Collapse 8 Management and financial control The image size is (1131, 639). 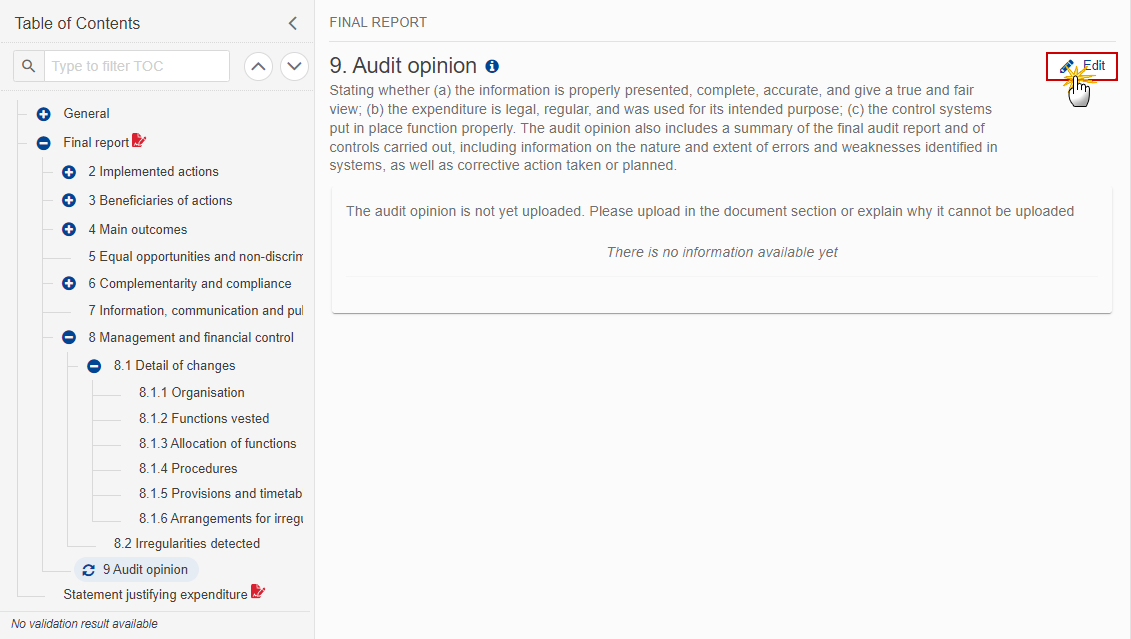click(x=69, y=338)
